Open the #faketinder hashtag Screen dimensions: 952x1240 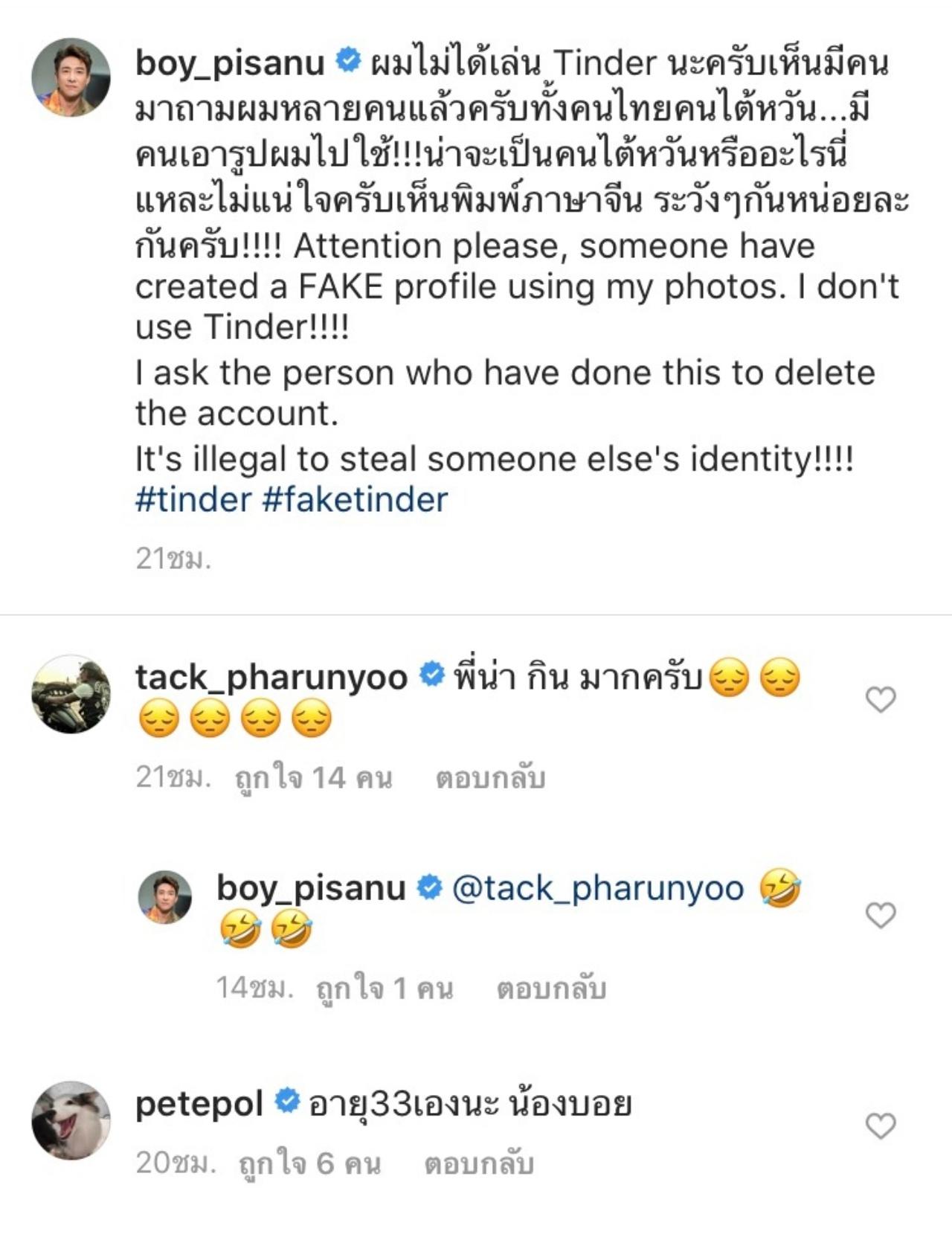(355, 499)
